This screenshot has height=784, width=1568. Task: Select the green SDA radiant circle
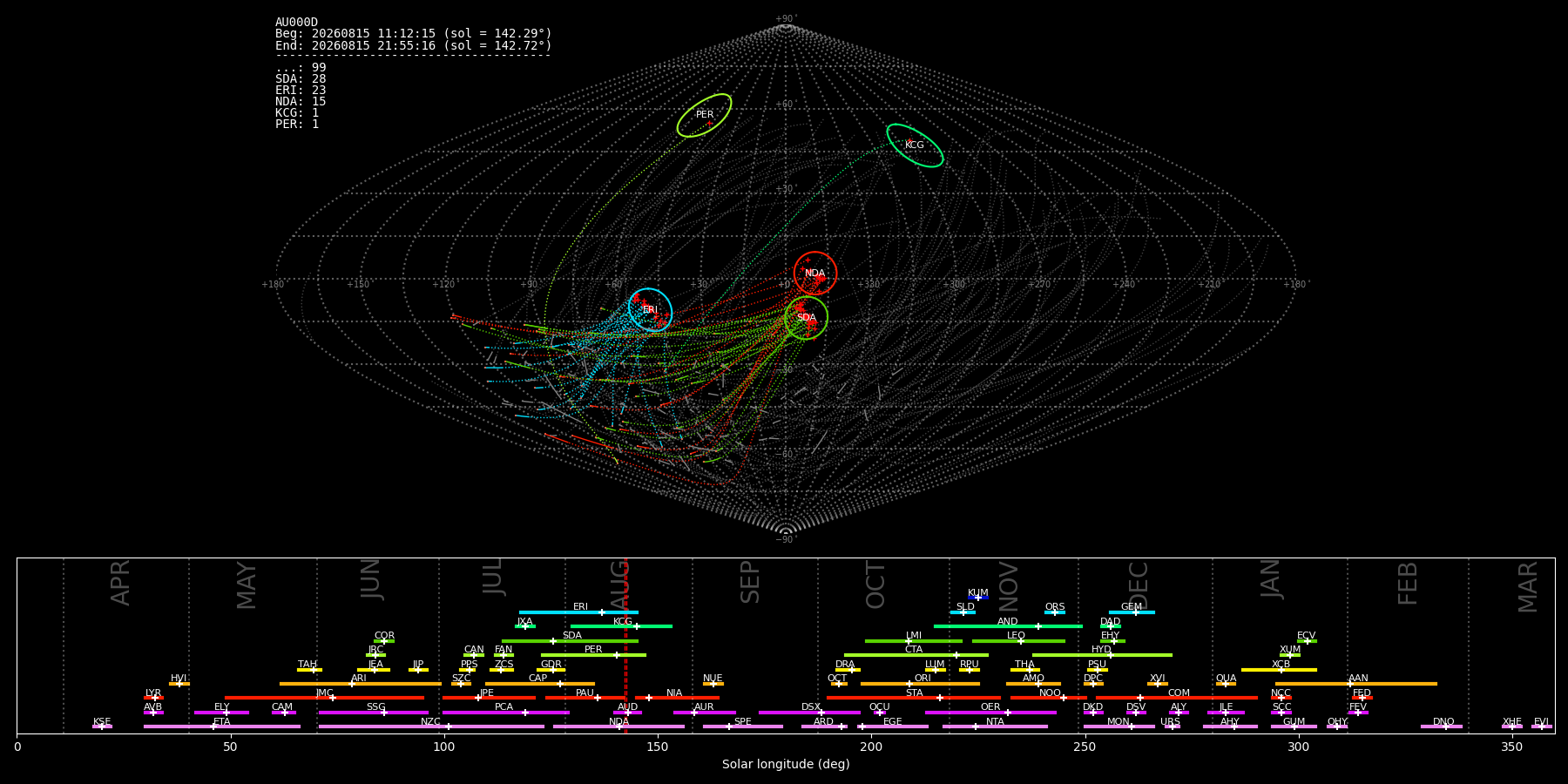(x=807, y=318)
